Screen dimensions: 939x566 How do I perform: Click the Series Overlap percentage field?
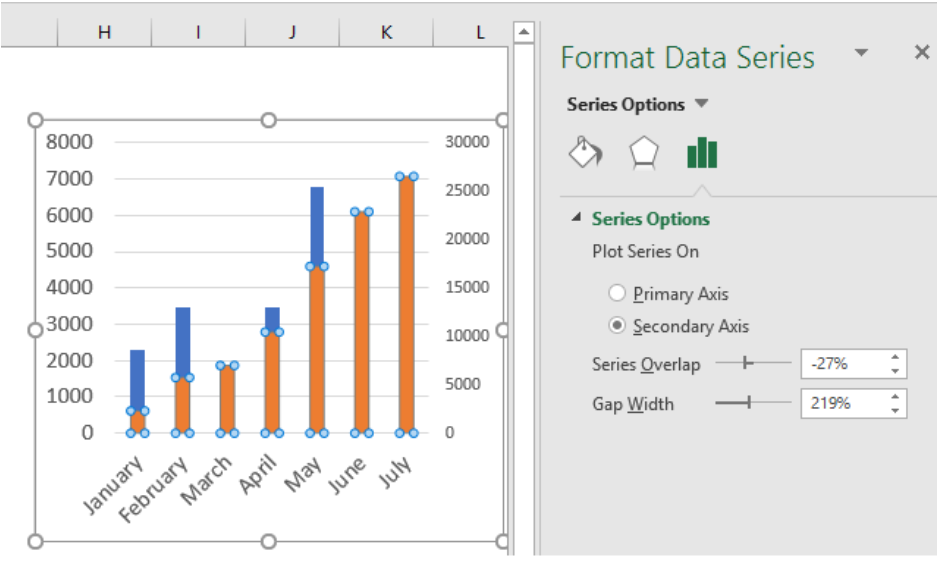pos(844,364)
